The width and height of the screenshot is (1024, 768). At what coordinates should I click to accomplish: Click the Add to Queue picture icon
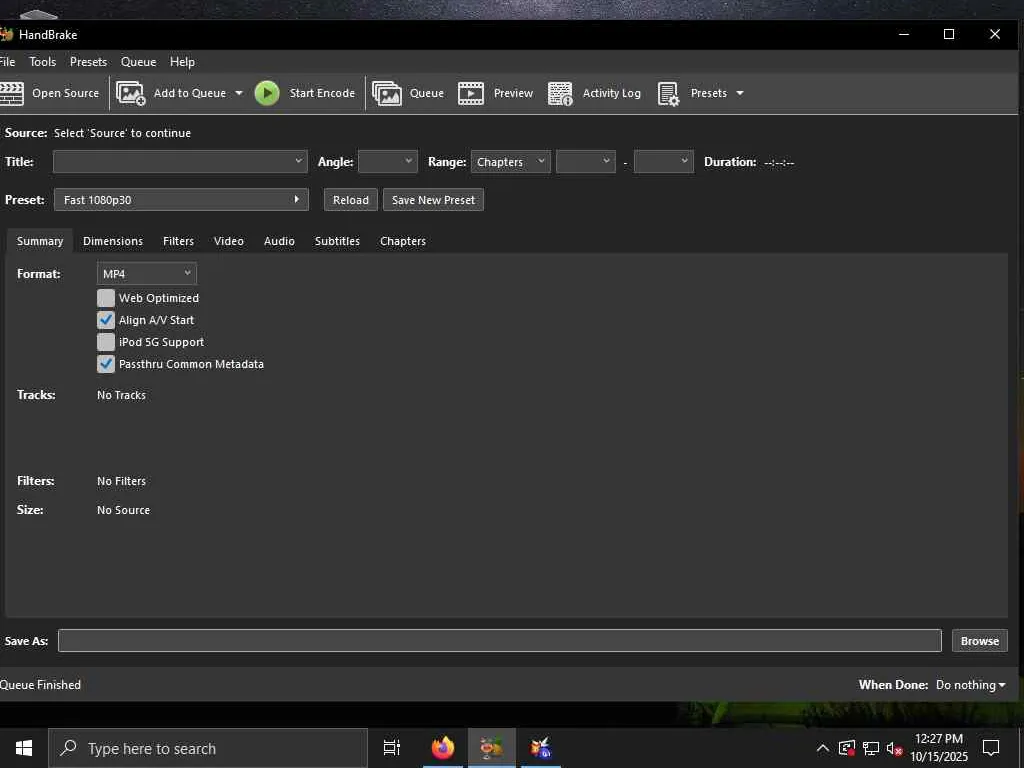coord(131,93)
